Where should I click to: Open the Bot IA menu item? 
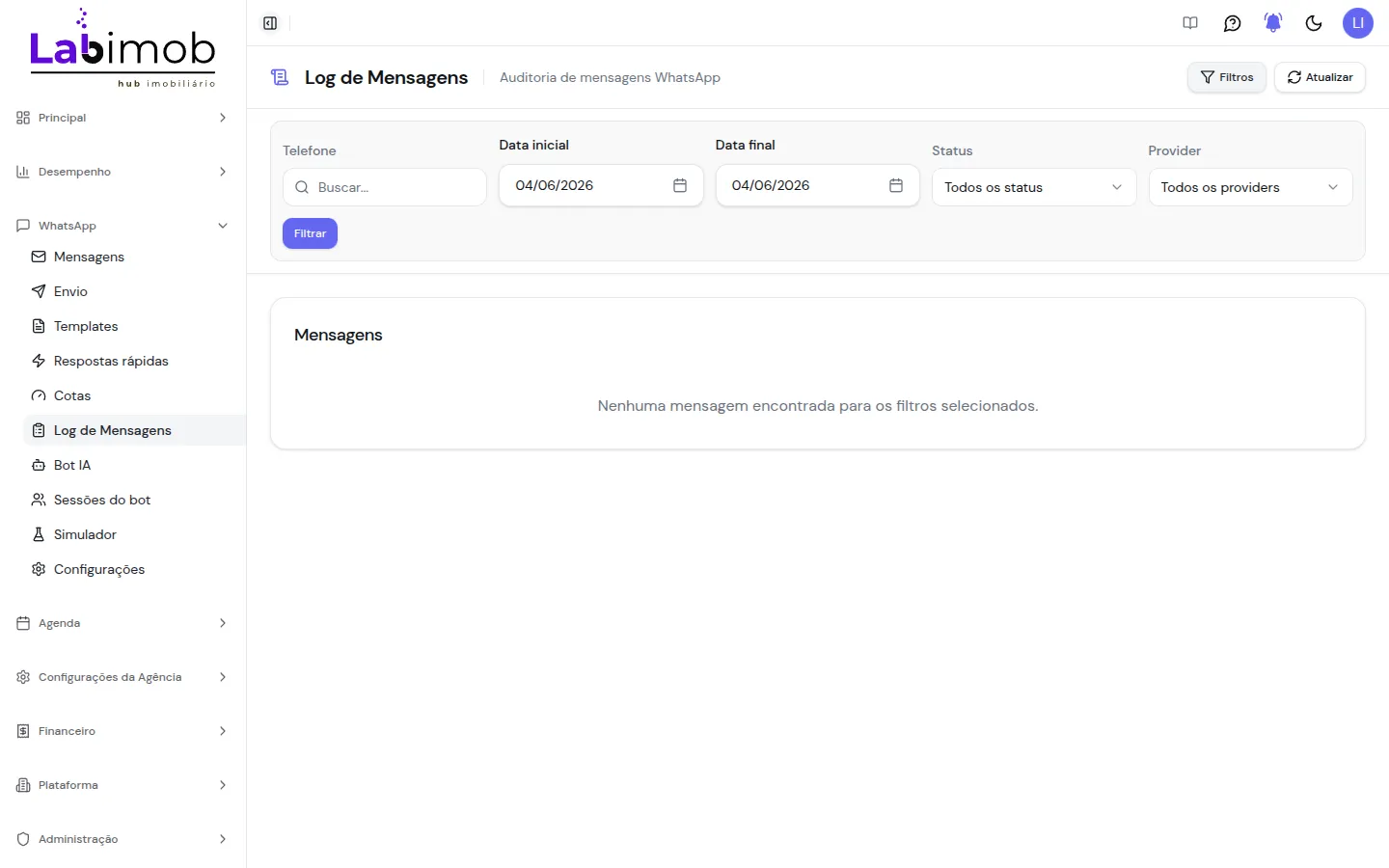(x=134, y=465)
